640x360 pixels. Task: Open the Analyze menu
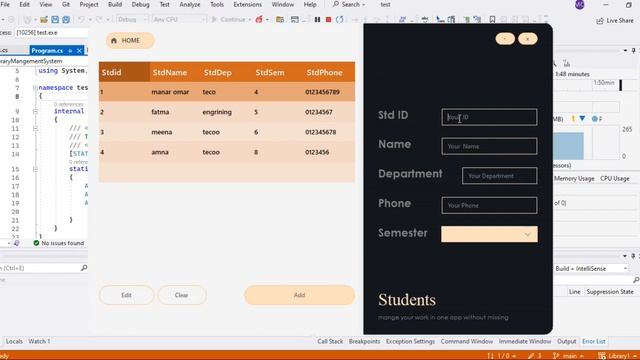pos(190,4)
